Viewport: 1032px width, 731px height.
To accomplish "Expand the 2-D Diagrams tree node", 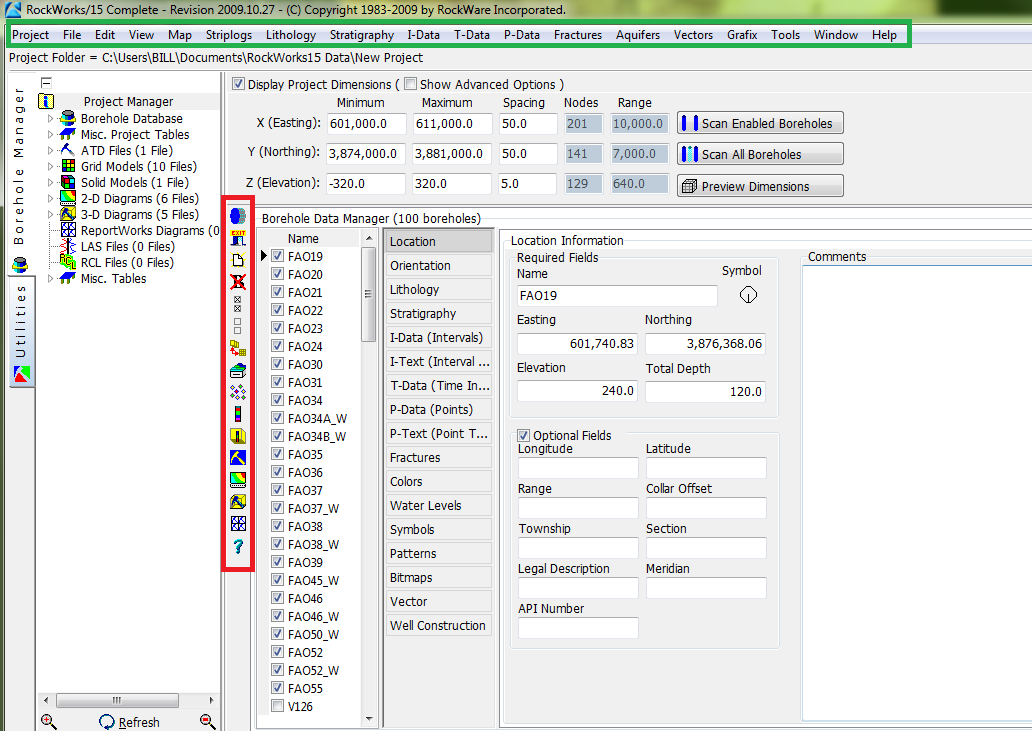I will point(51,198).
